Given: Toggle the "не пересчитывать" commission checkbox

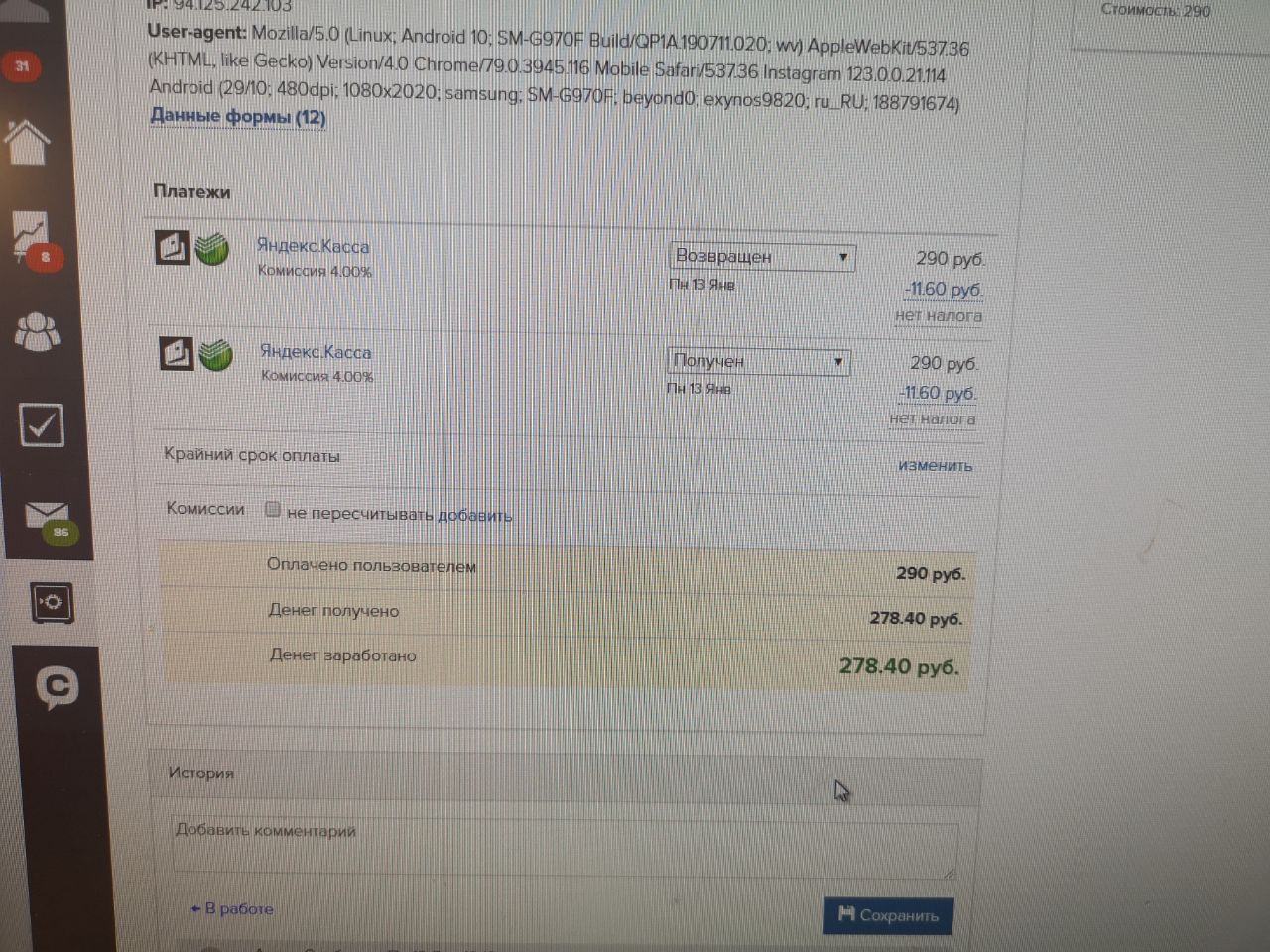Looking at the screenshot, I should (x=273, y=510).
